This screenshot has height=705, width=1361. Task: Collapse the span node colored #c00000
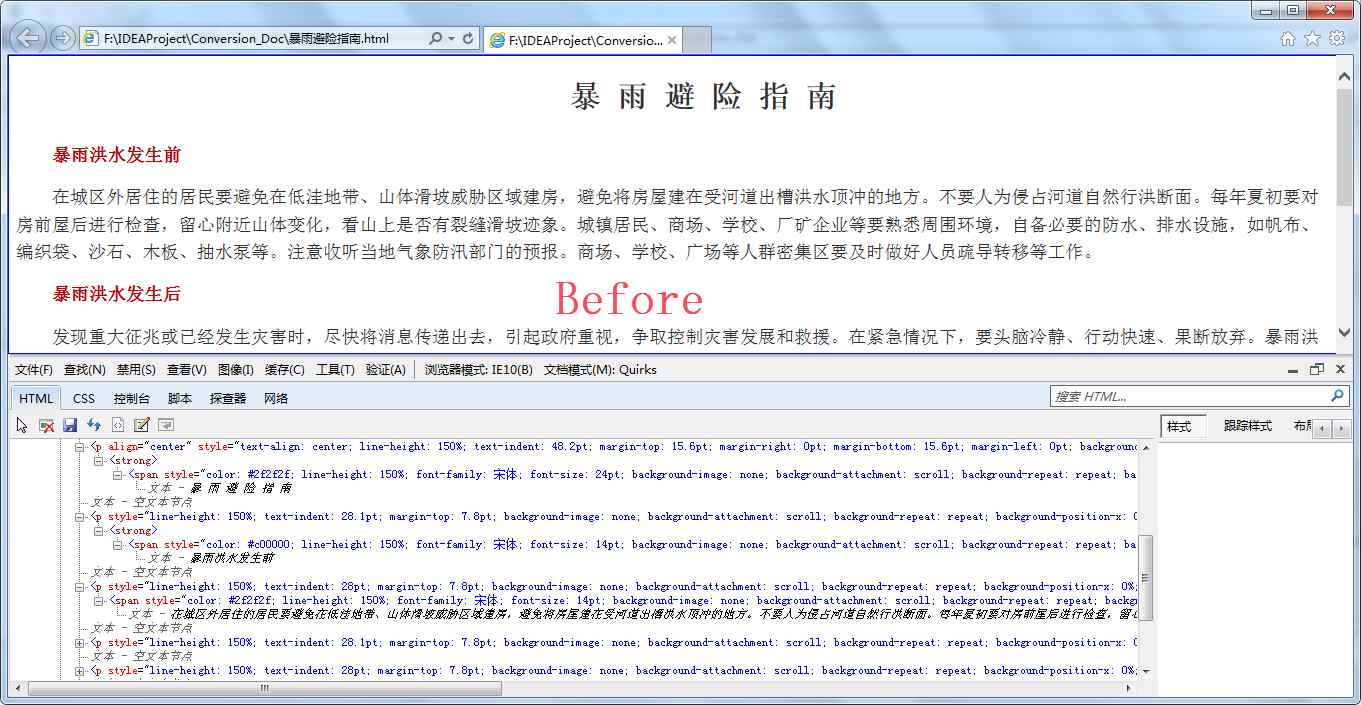[118, 545]
